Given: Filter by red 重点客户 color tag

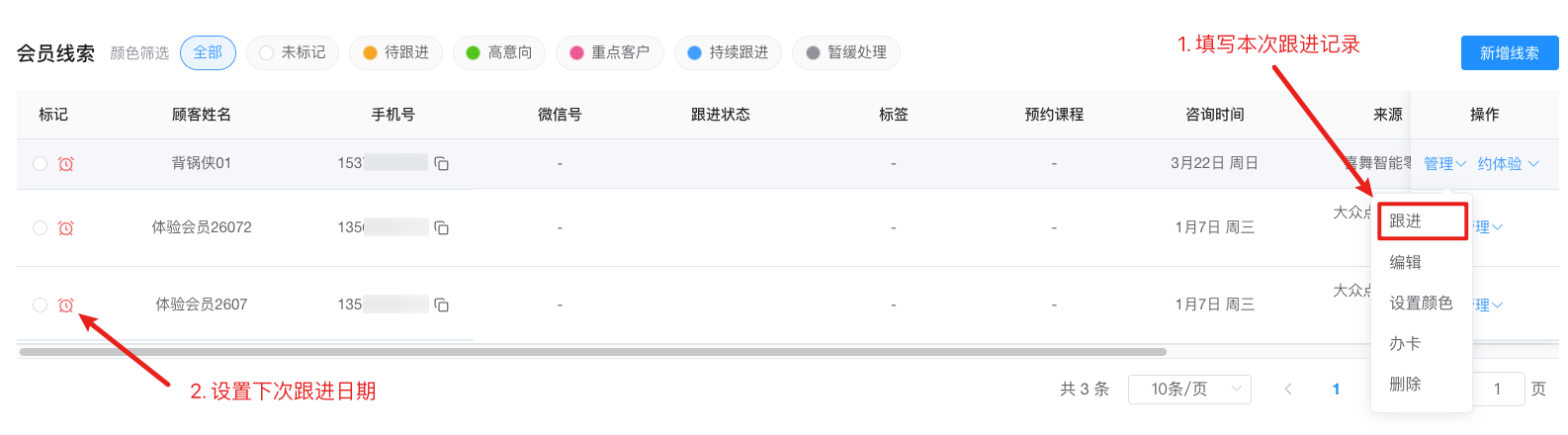Looking at the screenshot, I should [x=609, y=53].
